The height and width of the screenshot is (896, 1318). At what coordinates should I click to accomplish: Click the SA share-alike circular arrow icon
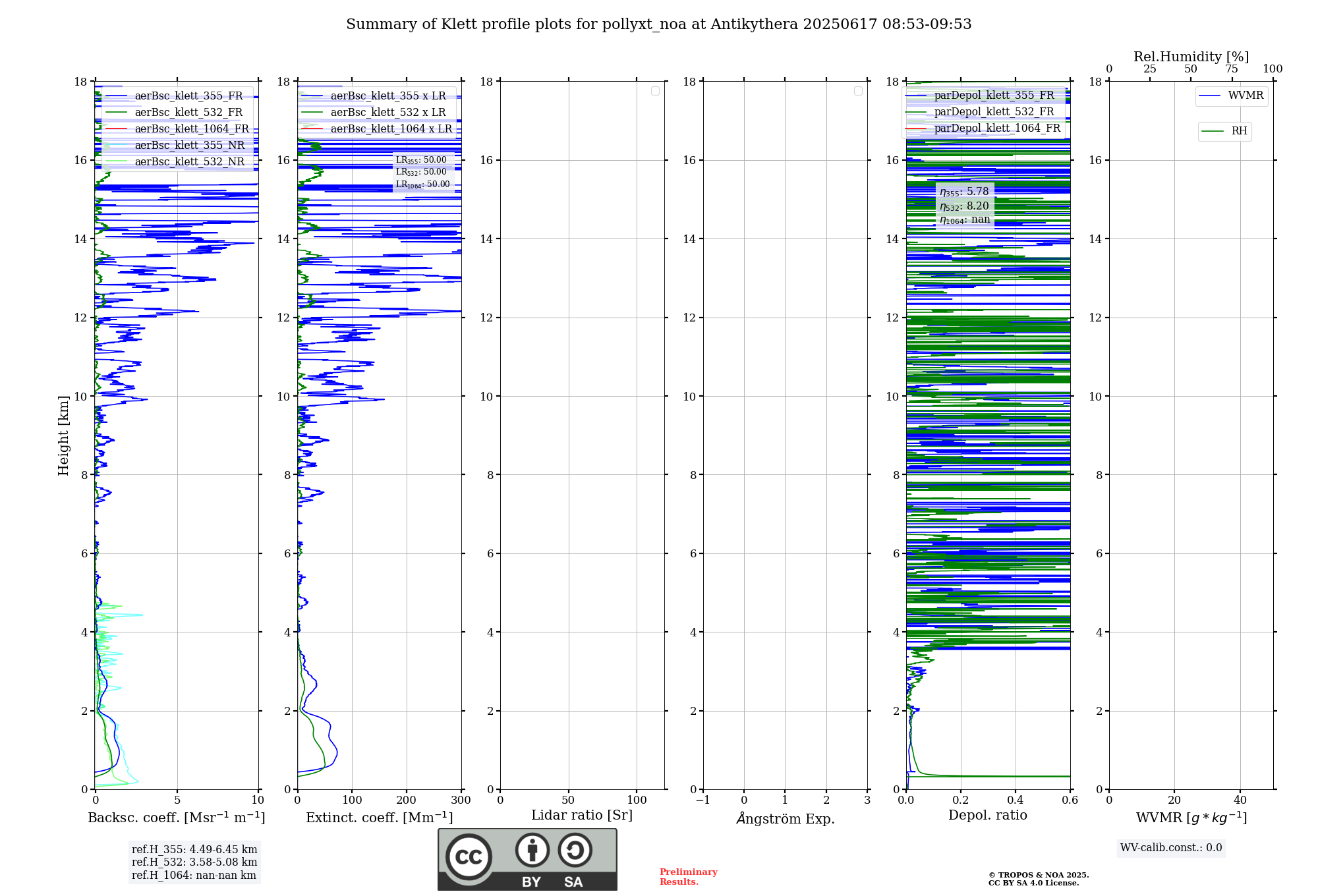pos(575,850)
